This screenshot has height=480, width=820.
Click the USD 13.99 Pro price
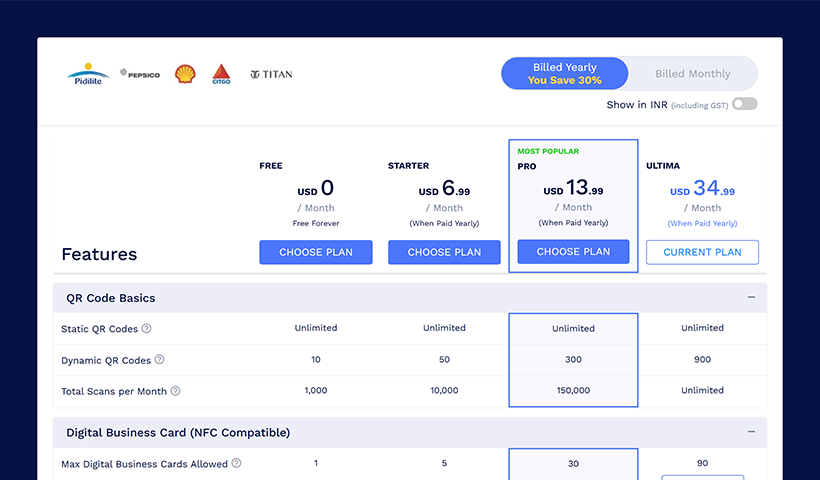coord(573,188)
